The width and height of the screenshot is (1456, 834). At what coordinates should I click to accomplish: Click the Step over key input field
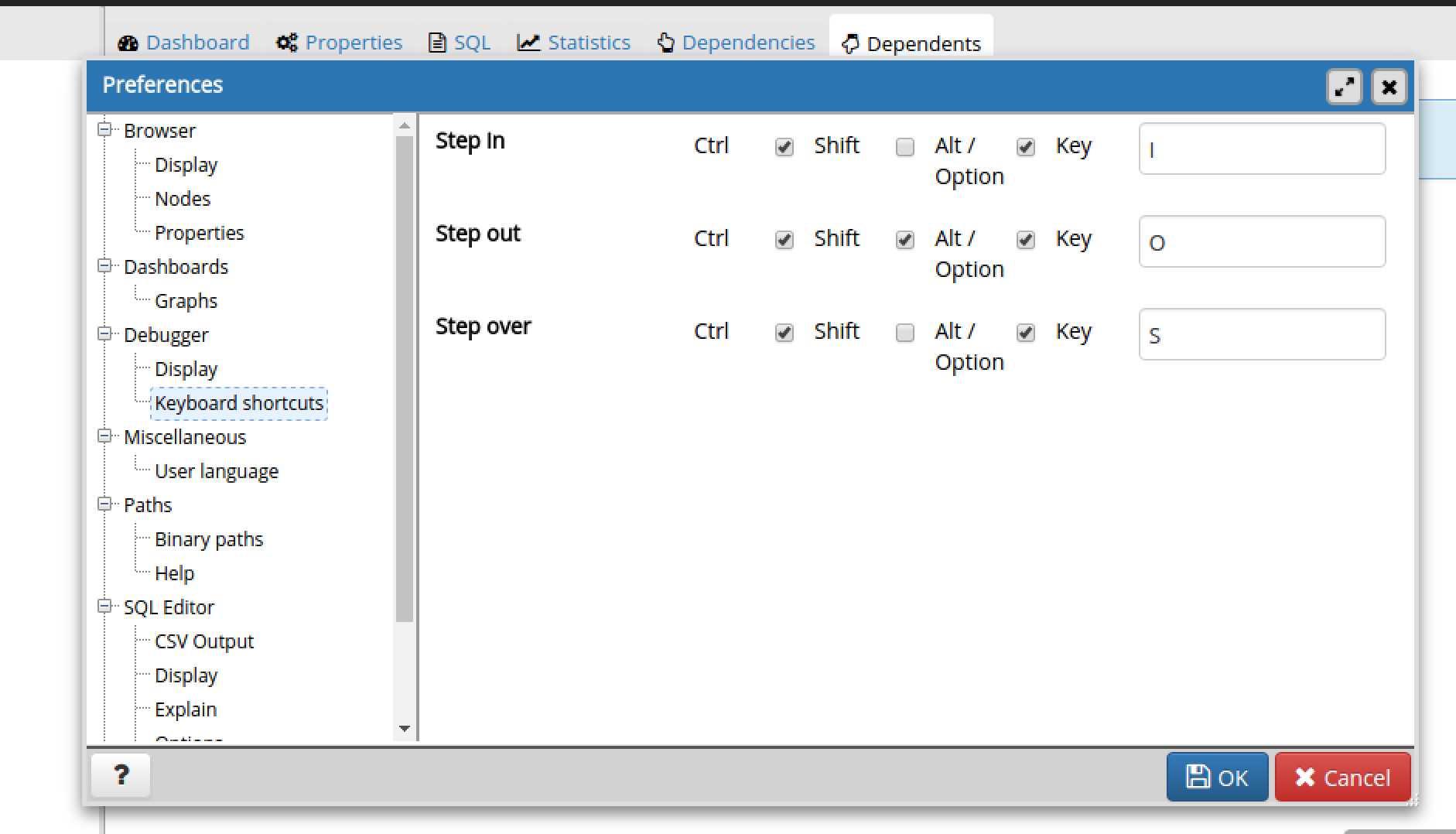(1262, 334)
